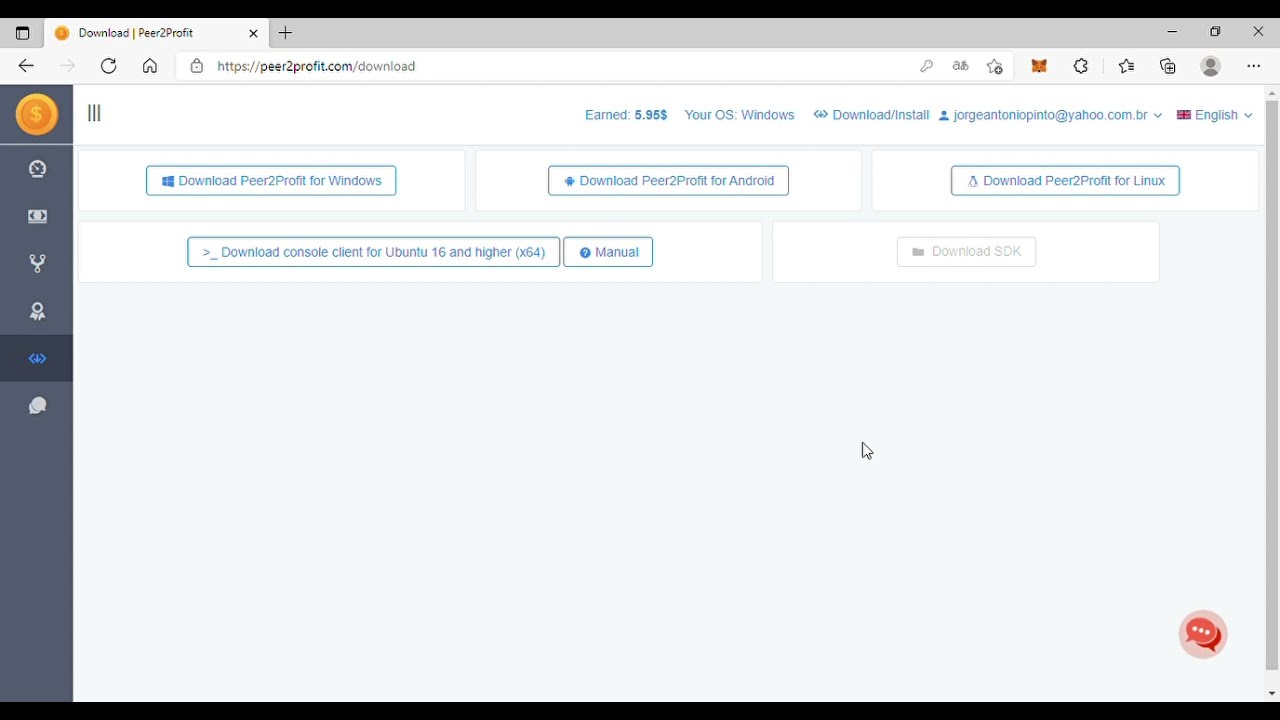Open the translate page icon
The width and height of the screenshot is (1280, 720).
(x=961, y=66)
